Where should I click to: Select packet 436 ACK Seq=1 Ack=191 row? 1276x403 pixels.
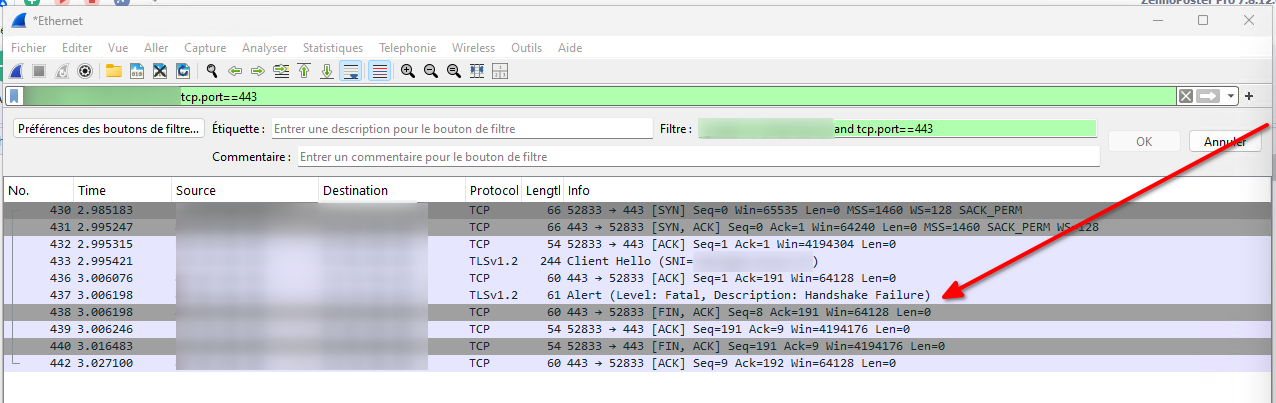click(635, 278)
